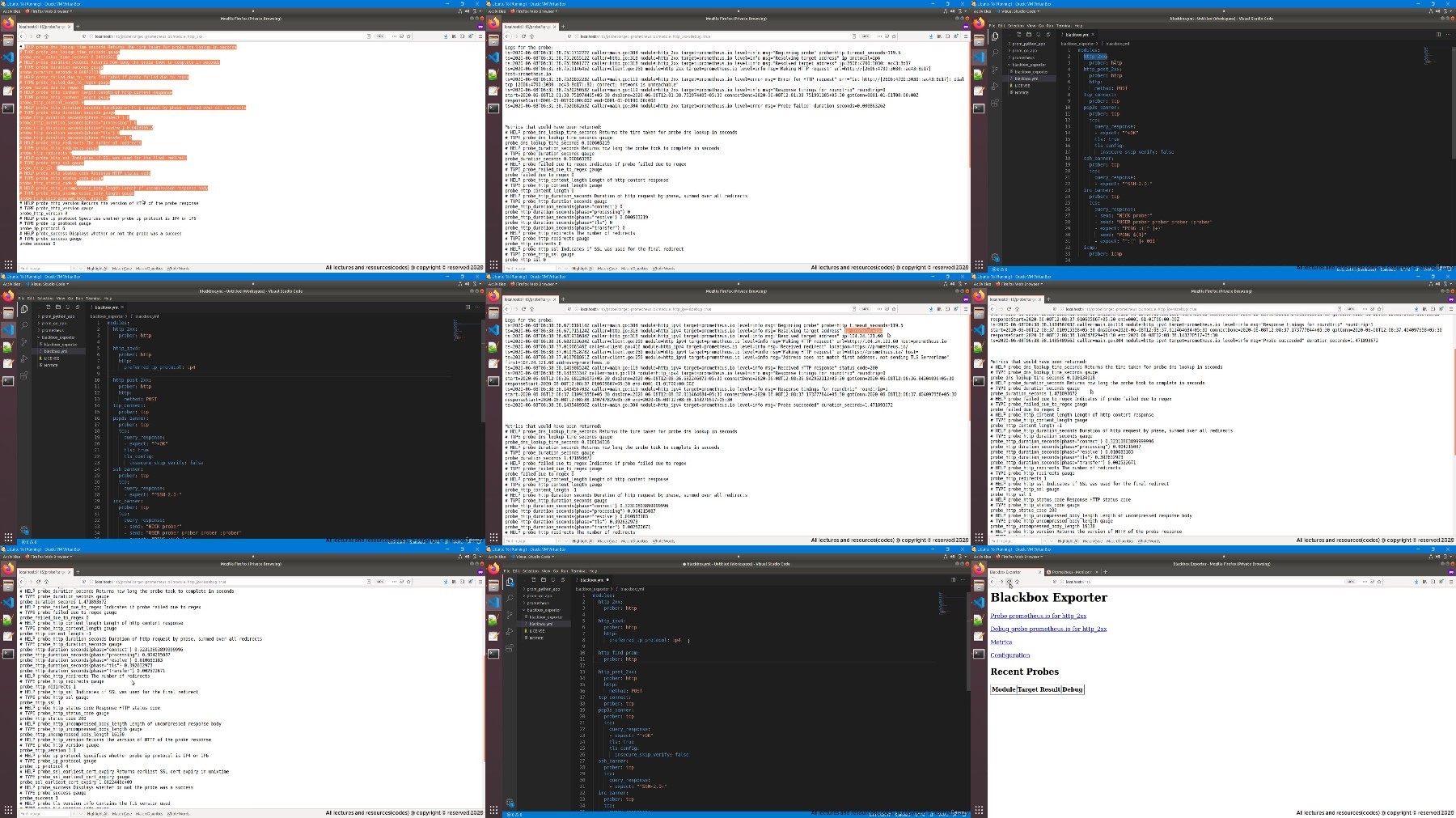Screen dimensions: 1456x818
Task: Open Firefox hamburger menu in Blackbox Exporter window
Action: point(1451,582)
